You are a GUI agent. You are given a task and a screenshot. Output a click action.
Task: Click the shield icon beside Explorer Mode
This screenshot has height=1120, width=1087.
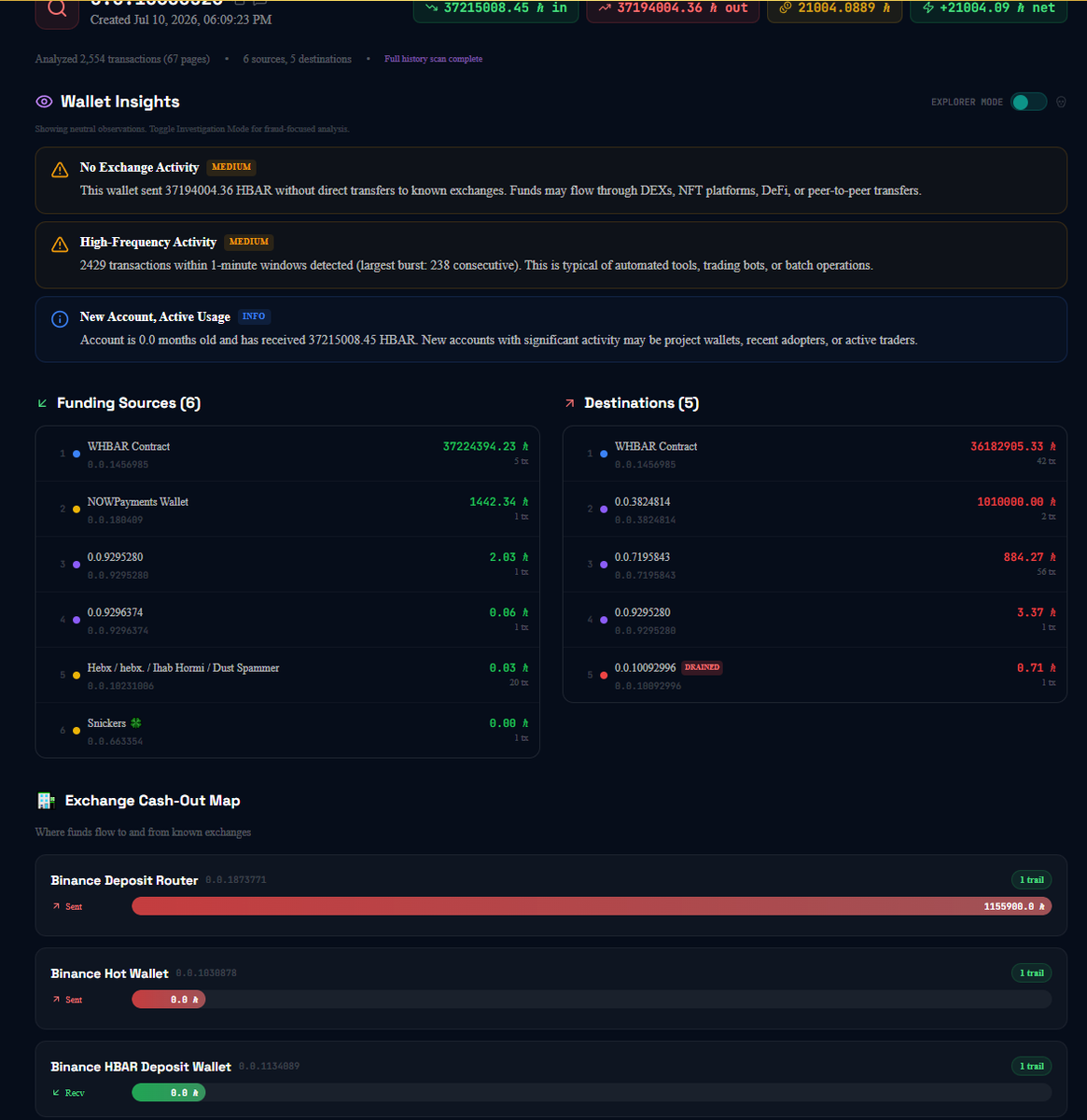pyautogui.click(x=1061, y=102)
